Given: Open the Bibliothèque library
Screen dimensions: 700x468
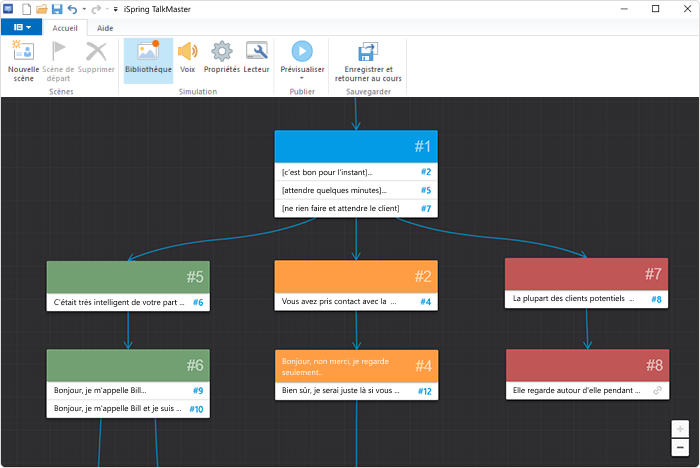Looking at the screenshot, I should tap(148, 60).
